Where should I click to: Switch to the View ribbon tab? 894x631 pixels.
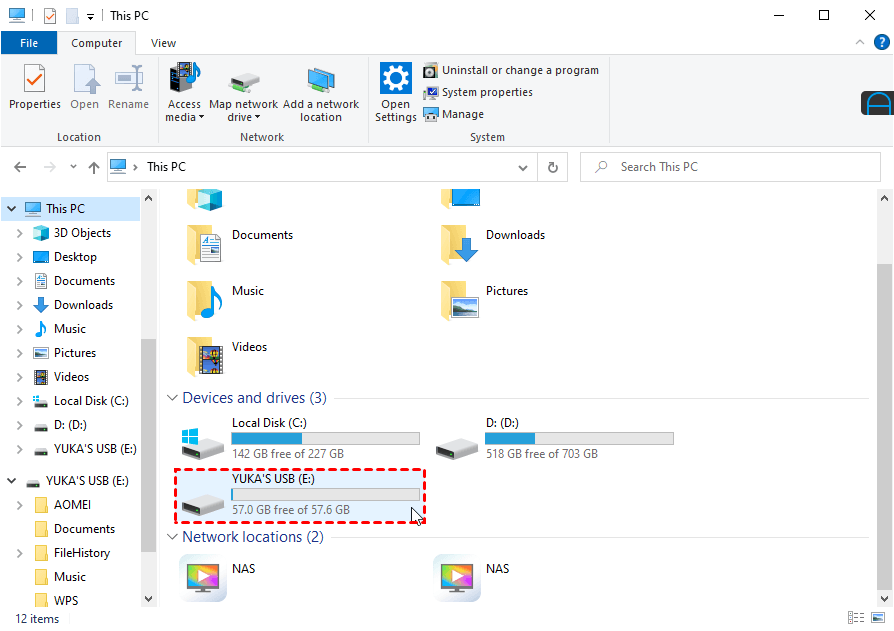pyautogui.click(x=163, y=43)
